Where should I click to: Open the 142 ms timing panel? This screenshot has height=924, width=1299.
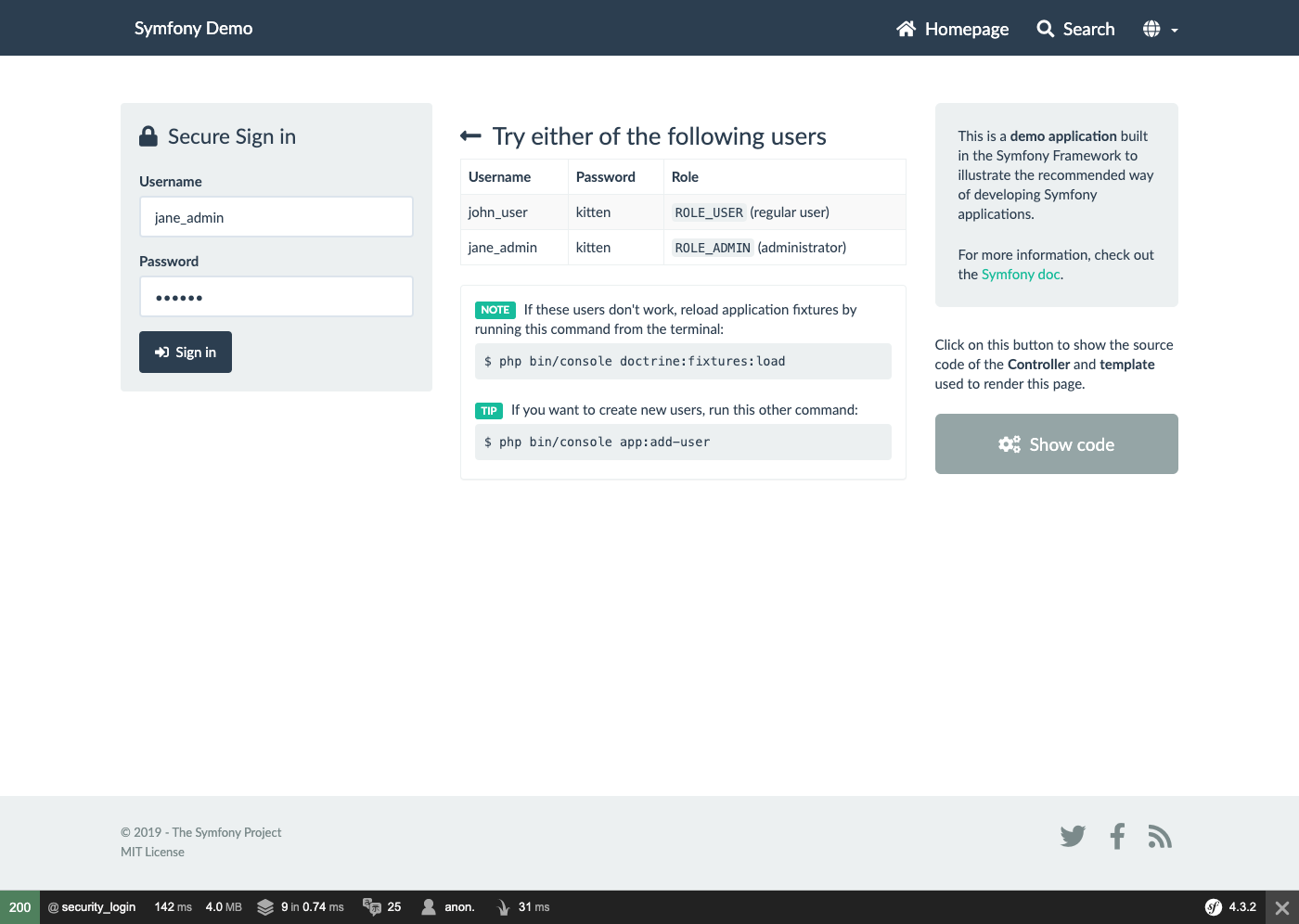[173, 907]
